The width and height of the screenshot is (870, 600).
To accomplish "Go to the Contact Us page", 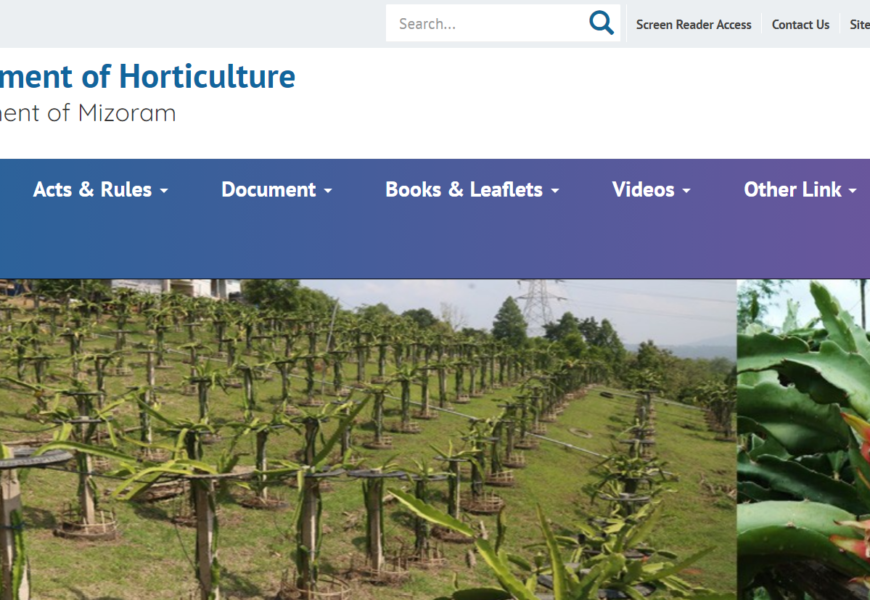I will pos(800,24).
